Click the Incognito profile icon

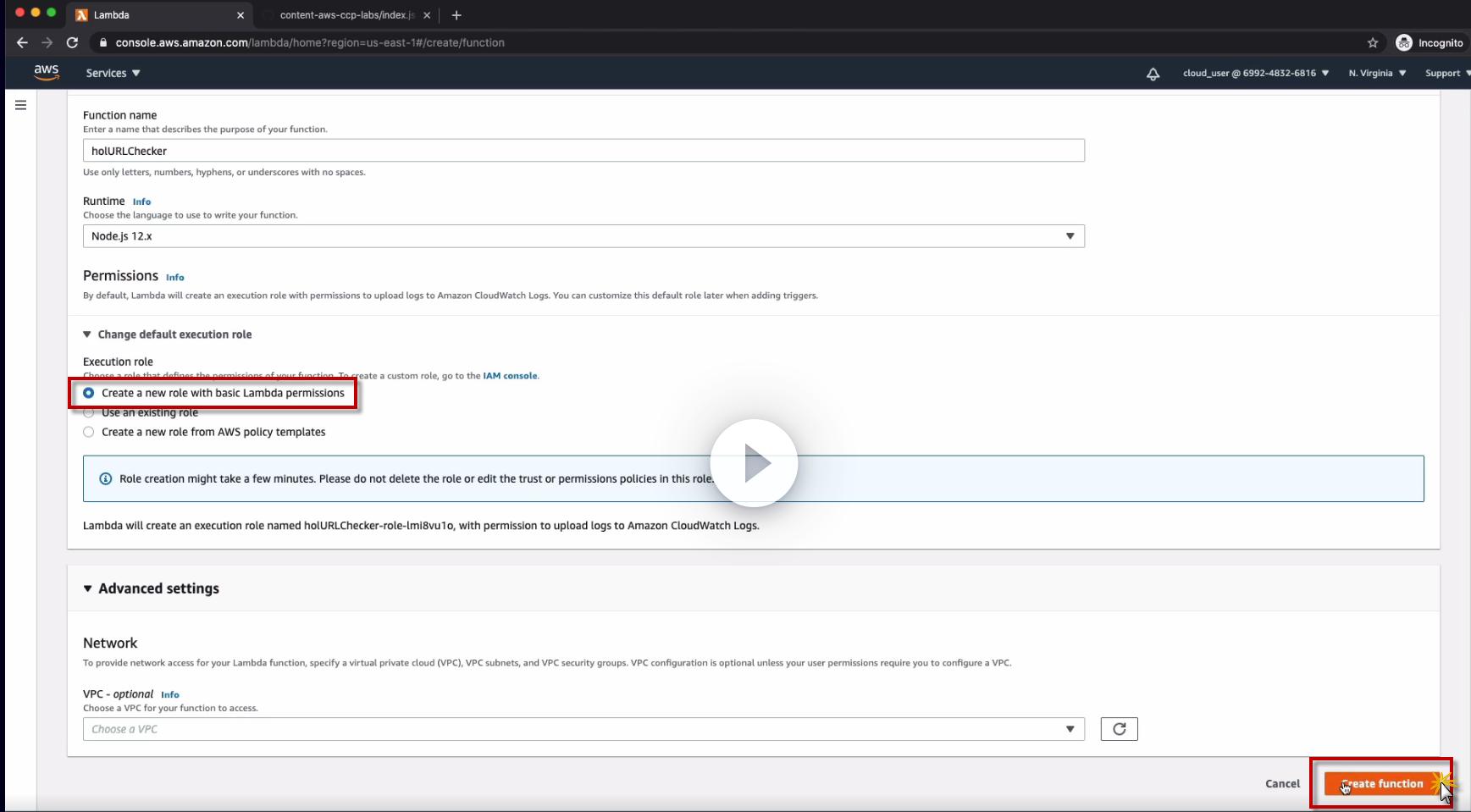1404,42
